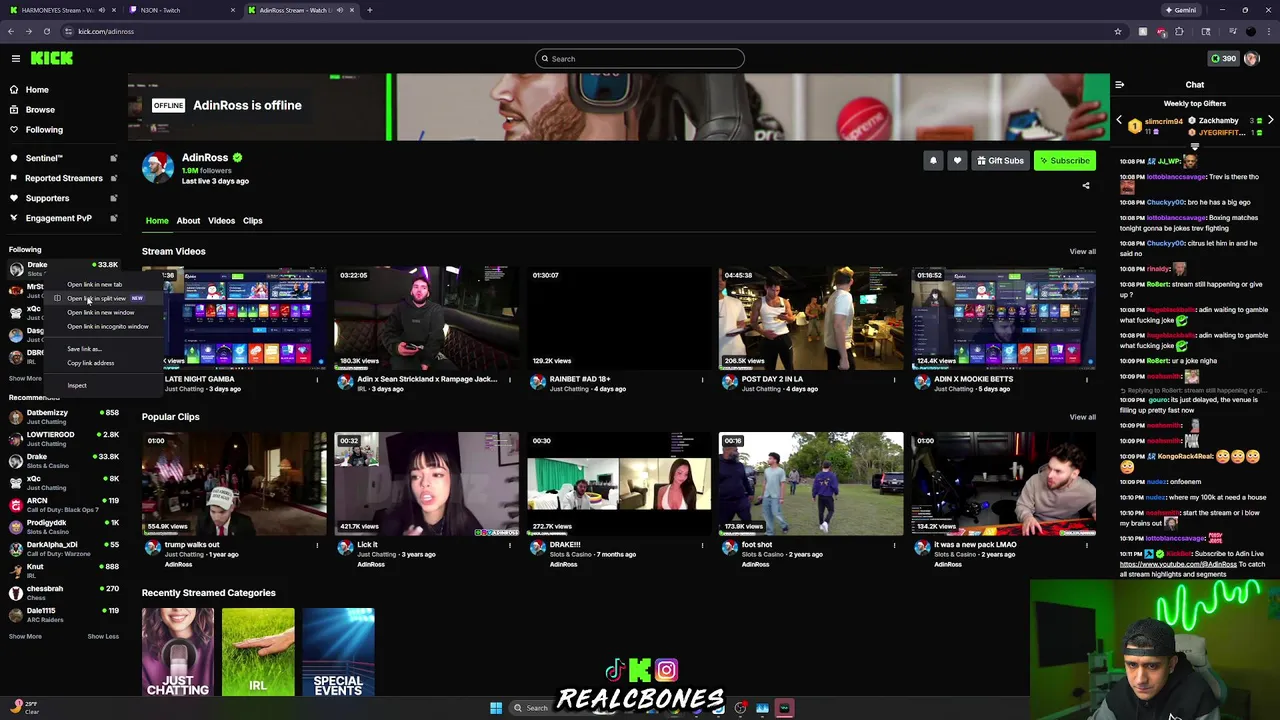Select Open link in incognito window
Viewport: 1280px width, 720px height.
(107, 326)
